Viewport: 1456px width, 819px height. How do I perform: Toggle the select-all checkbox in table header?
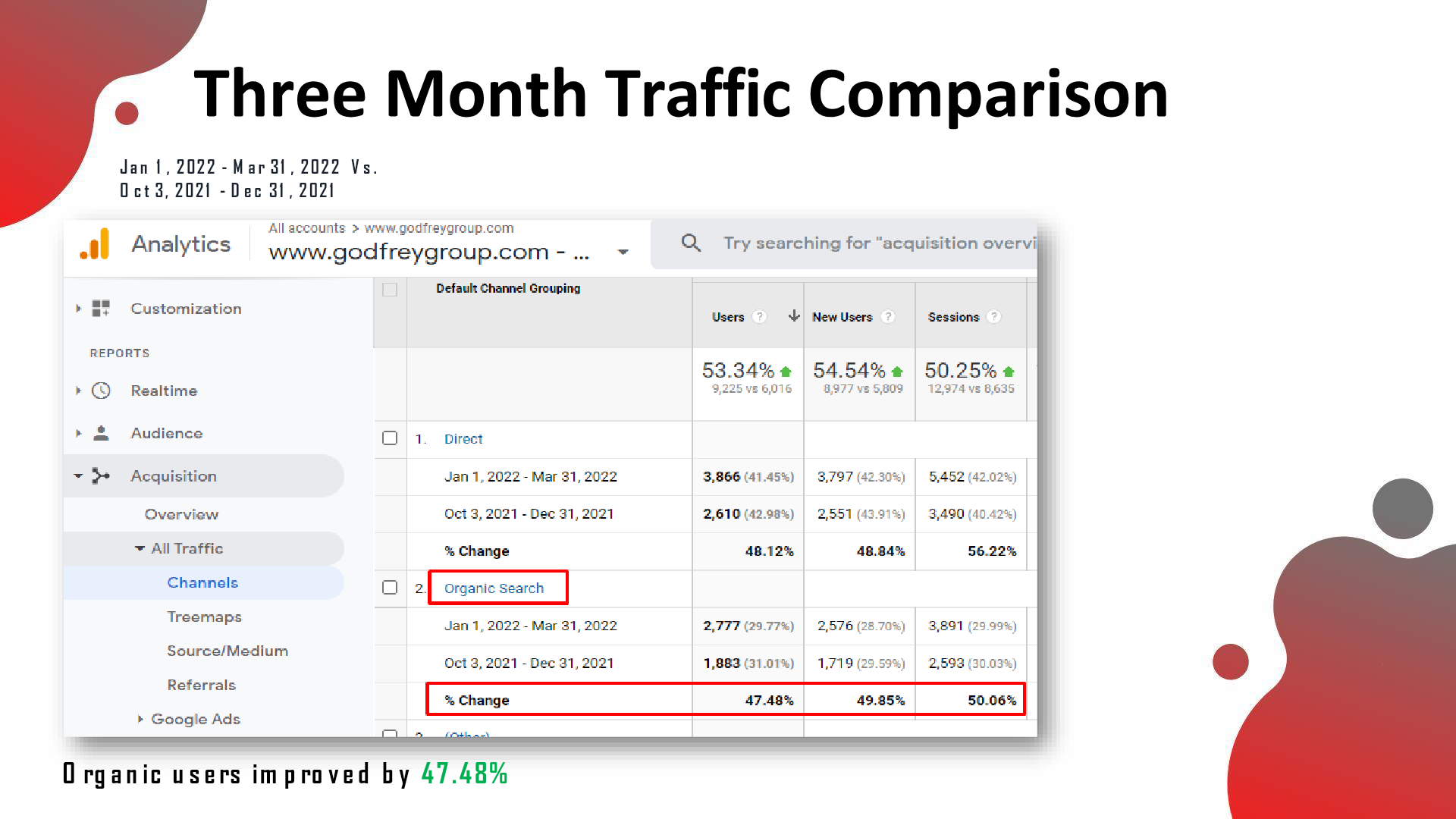390,290
